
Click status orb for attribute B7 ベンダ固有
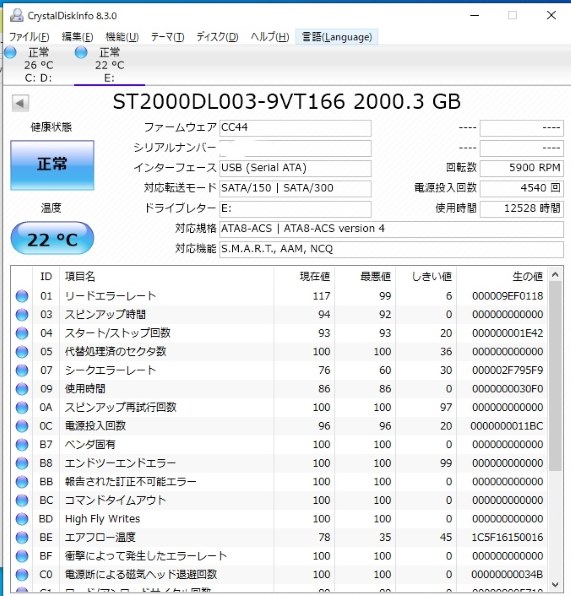[x=22, y=445]
